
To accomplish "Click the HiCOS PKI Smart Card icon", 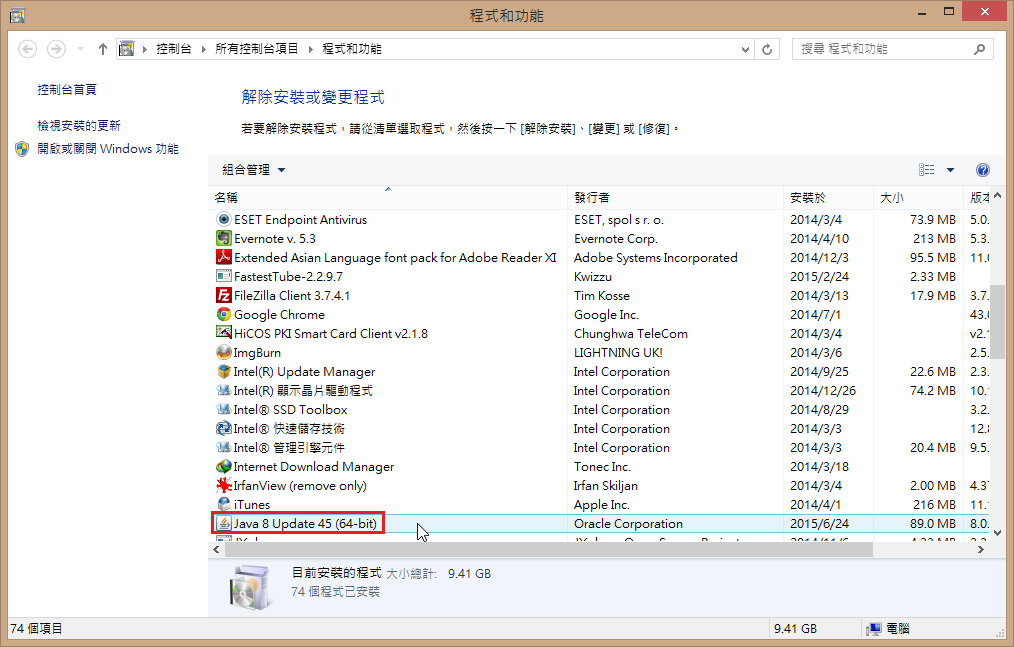I will (224, 333).
